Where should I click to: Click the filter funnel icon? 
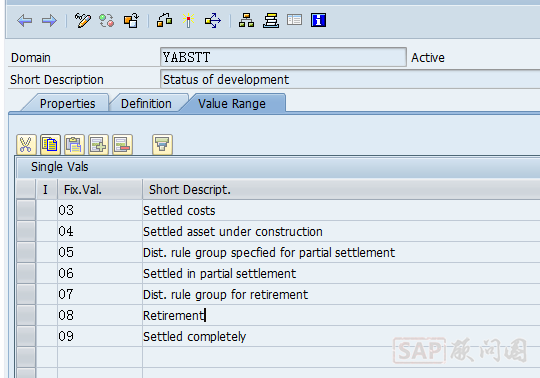pos(162,144)
